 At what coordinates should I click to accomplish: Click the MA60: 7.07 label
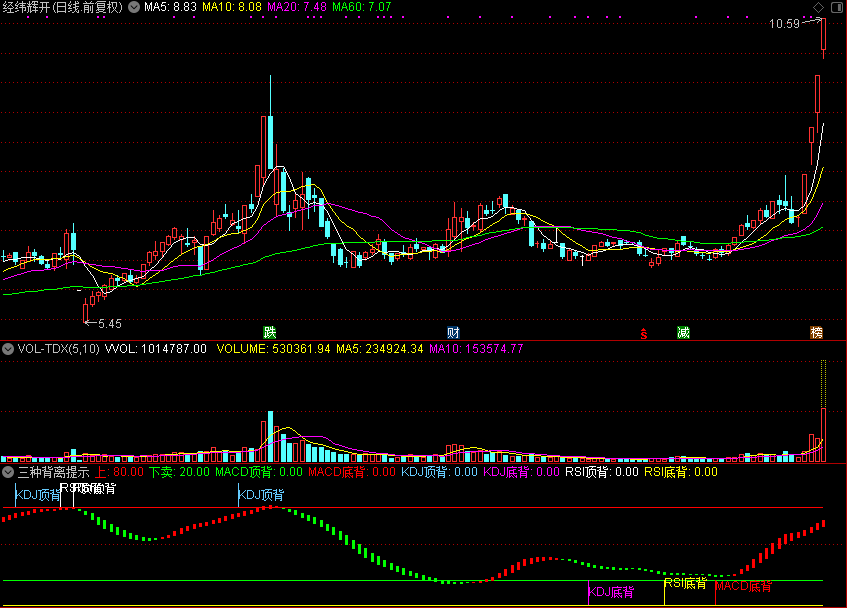point(361,7)
